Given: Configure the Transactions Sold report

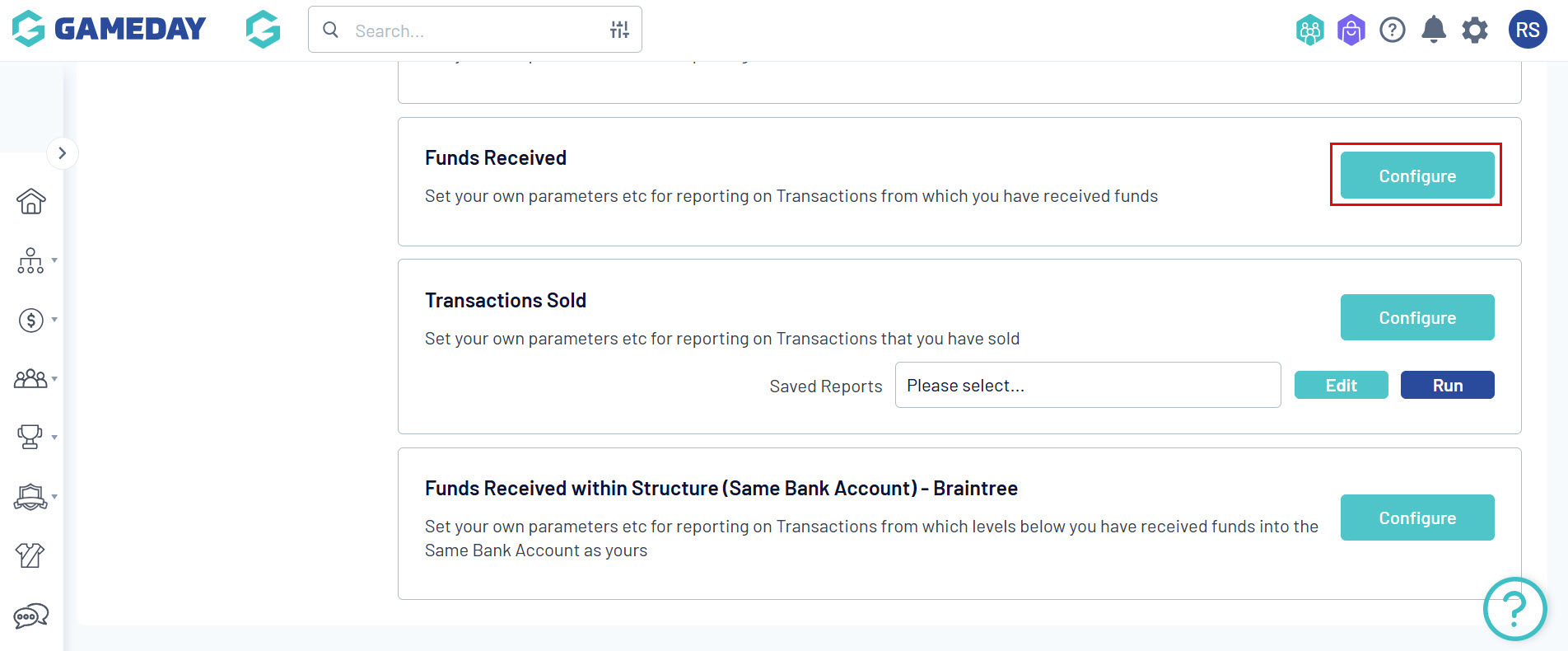Looking at the screenshot, I should tap(1416, 317).
